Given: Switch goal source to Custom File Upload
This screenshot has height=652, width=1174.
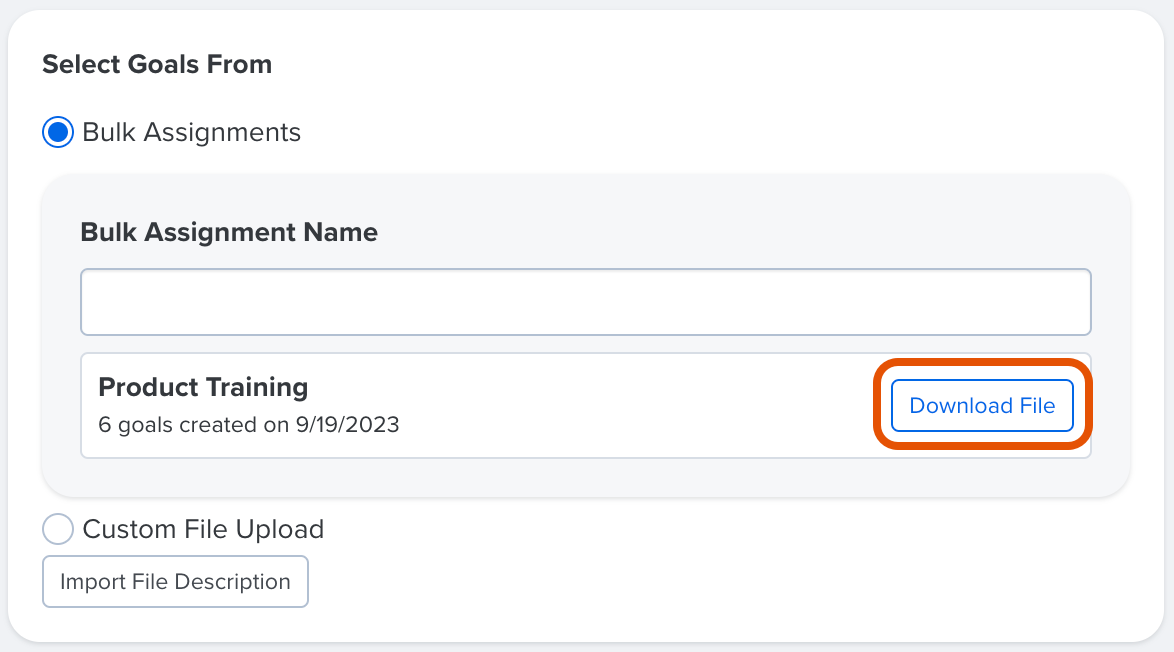Looking at the screenshot, I should click(x=57, y=529).
